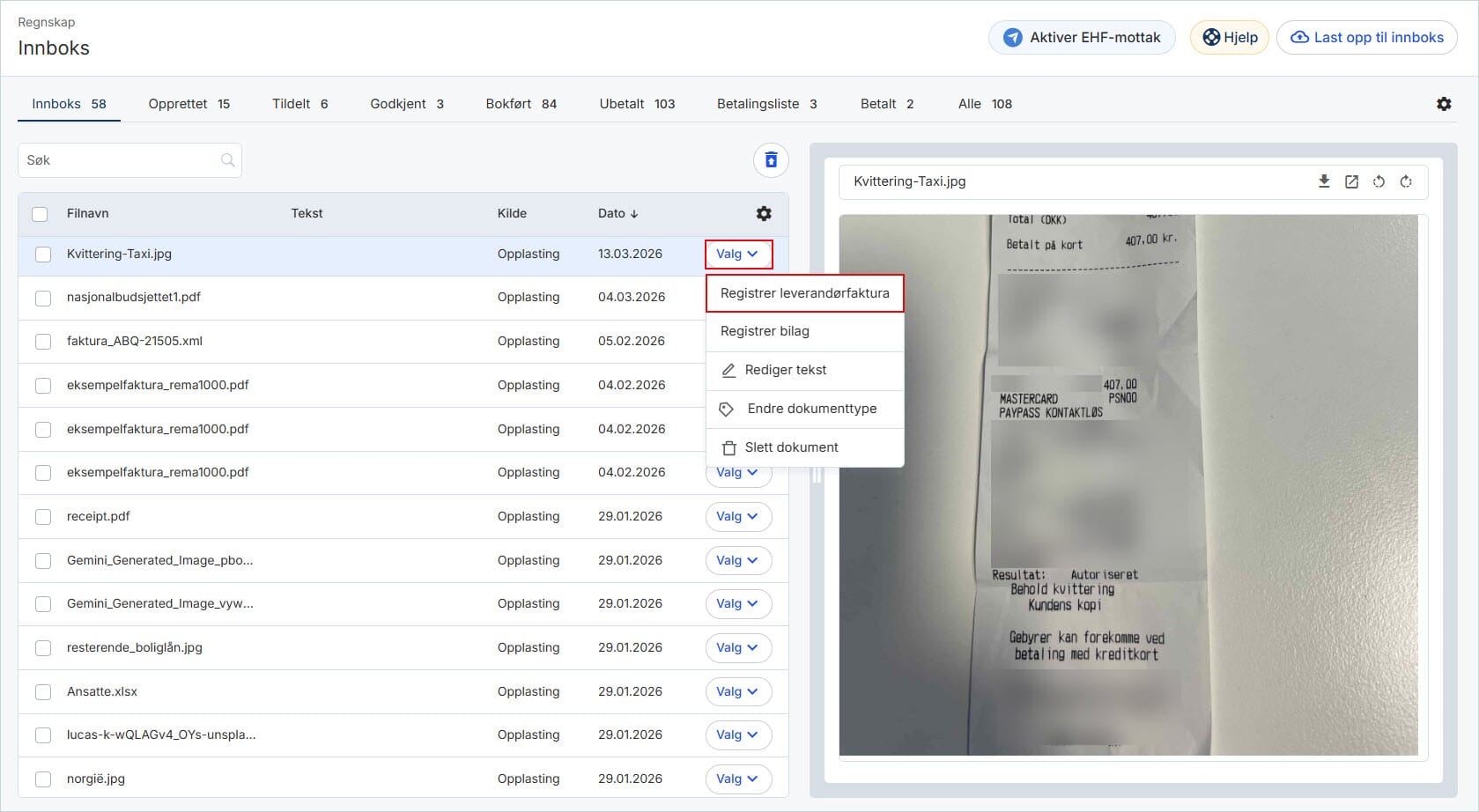Check the norgië.jpg row checkbox

click(x=43, y=779)
